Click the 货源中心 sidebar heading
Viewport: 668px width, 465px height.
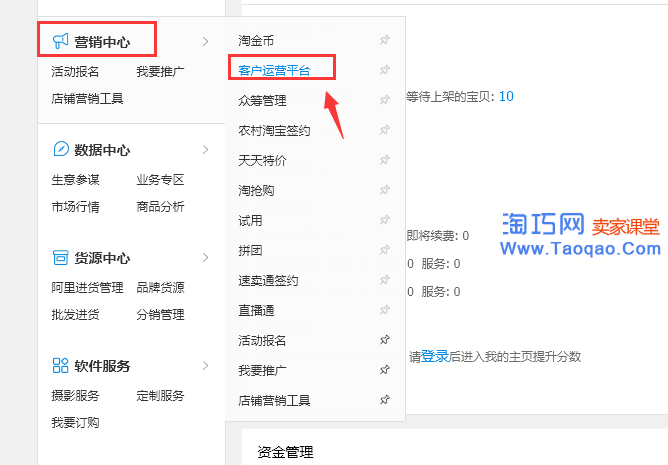102,258
